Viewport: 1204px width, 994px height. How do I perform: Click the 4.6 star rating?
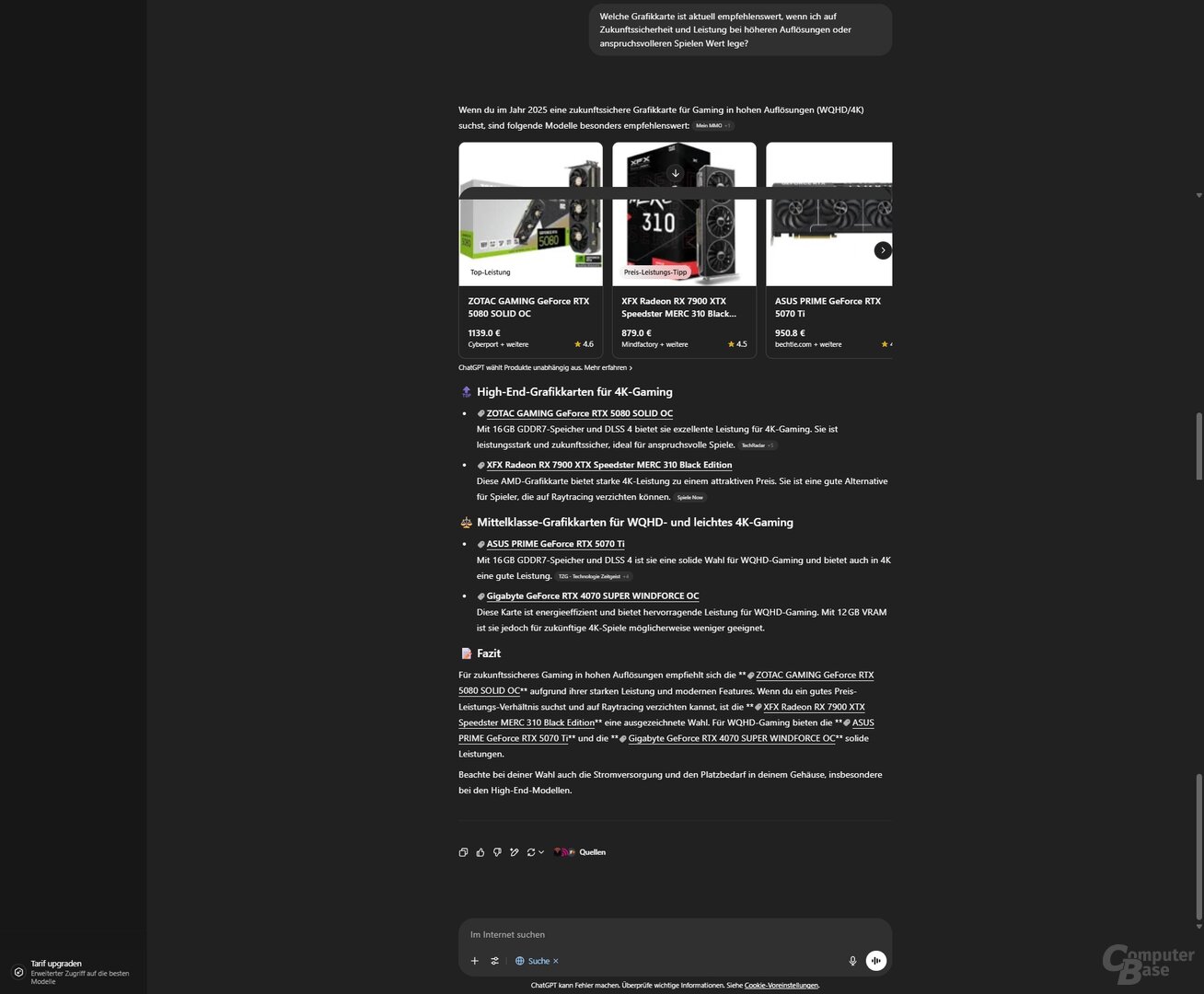coord(584,344)
